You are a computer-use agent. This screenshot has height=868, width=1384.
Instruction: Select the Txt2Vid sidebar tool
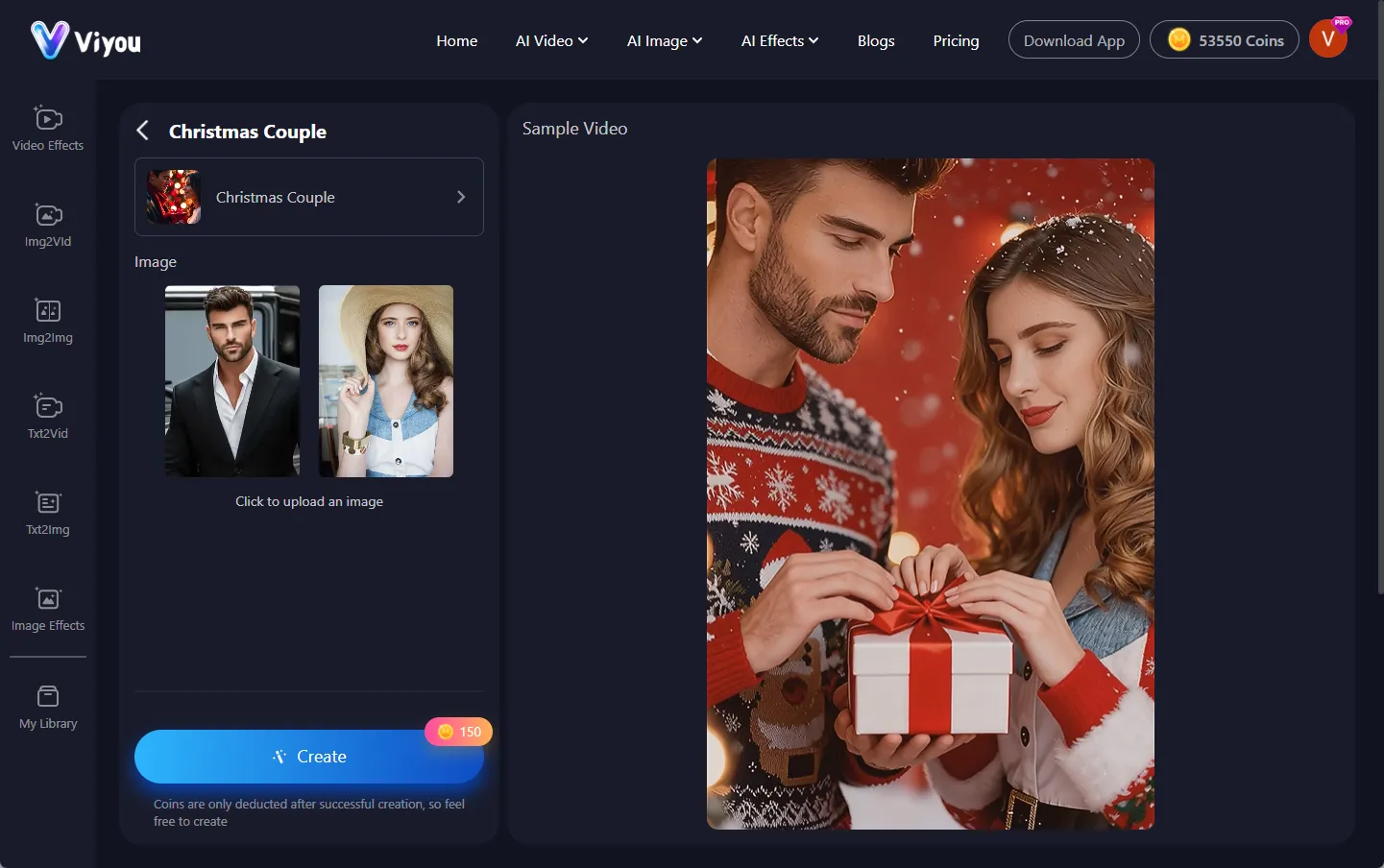tap(48, 417)
